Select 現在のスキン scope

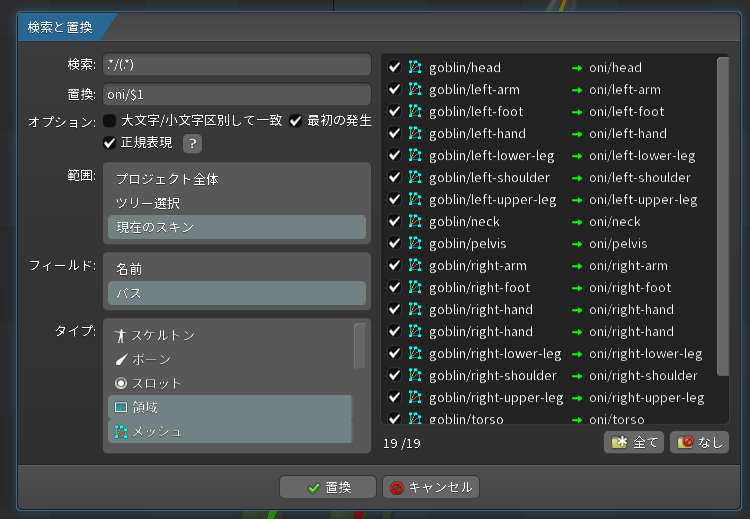point(237,227)
